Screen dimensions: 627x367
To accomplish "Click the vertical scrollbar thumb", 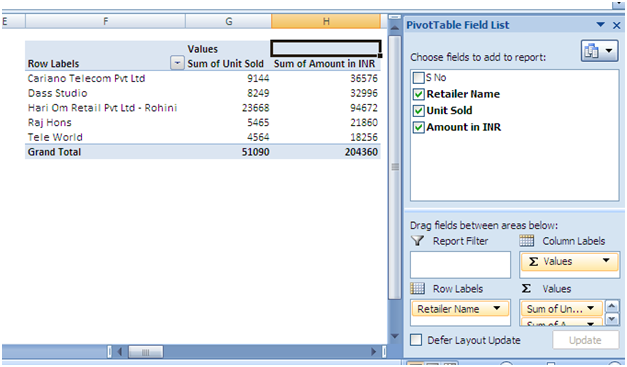I will pos(395,167).
